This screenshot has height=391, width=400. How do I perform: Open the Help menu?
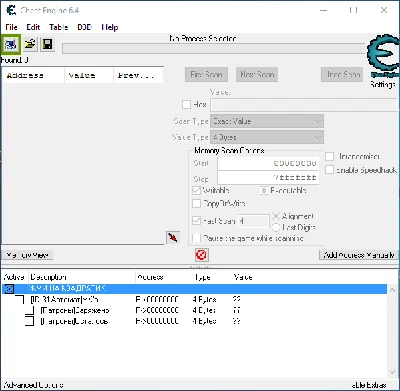[110, 27]
